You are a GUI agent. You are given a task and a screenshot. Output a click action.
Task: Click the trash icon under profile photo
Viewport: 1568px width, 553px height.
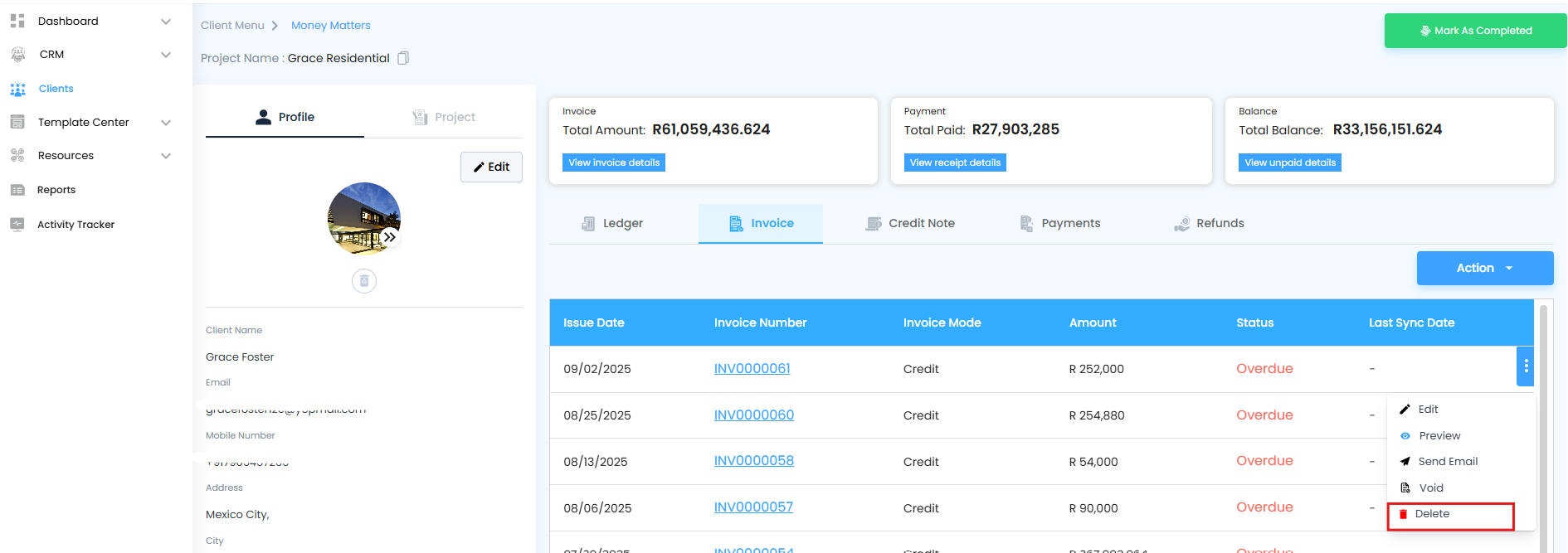click(363, 281)
